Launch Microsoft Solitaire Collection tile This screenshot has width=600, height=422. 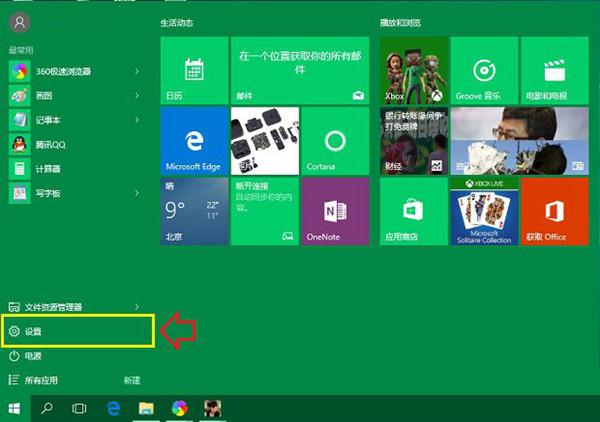[484, 211]
